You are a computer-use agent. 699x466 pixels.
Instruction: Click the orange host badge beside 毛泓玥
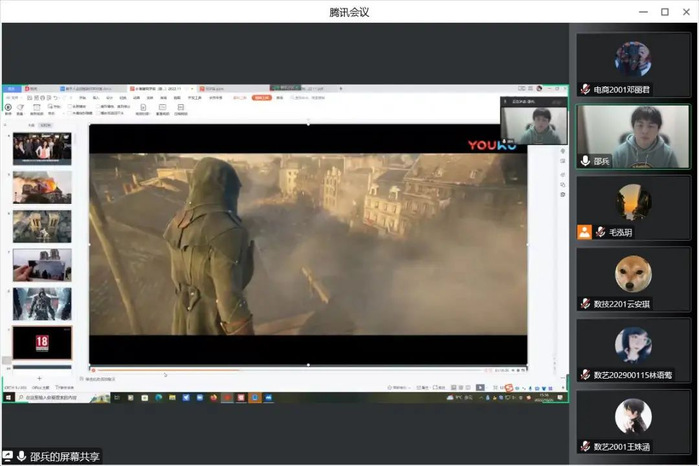pos(584,232)
